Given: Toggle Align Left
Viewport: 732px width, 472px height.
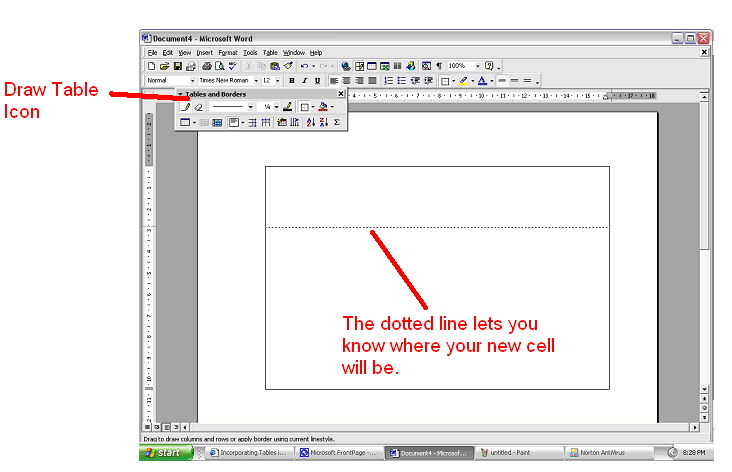Looking at the screenshot, I should [x=333, y=81].
